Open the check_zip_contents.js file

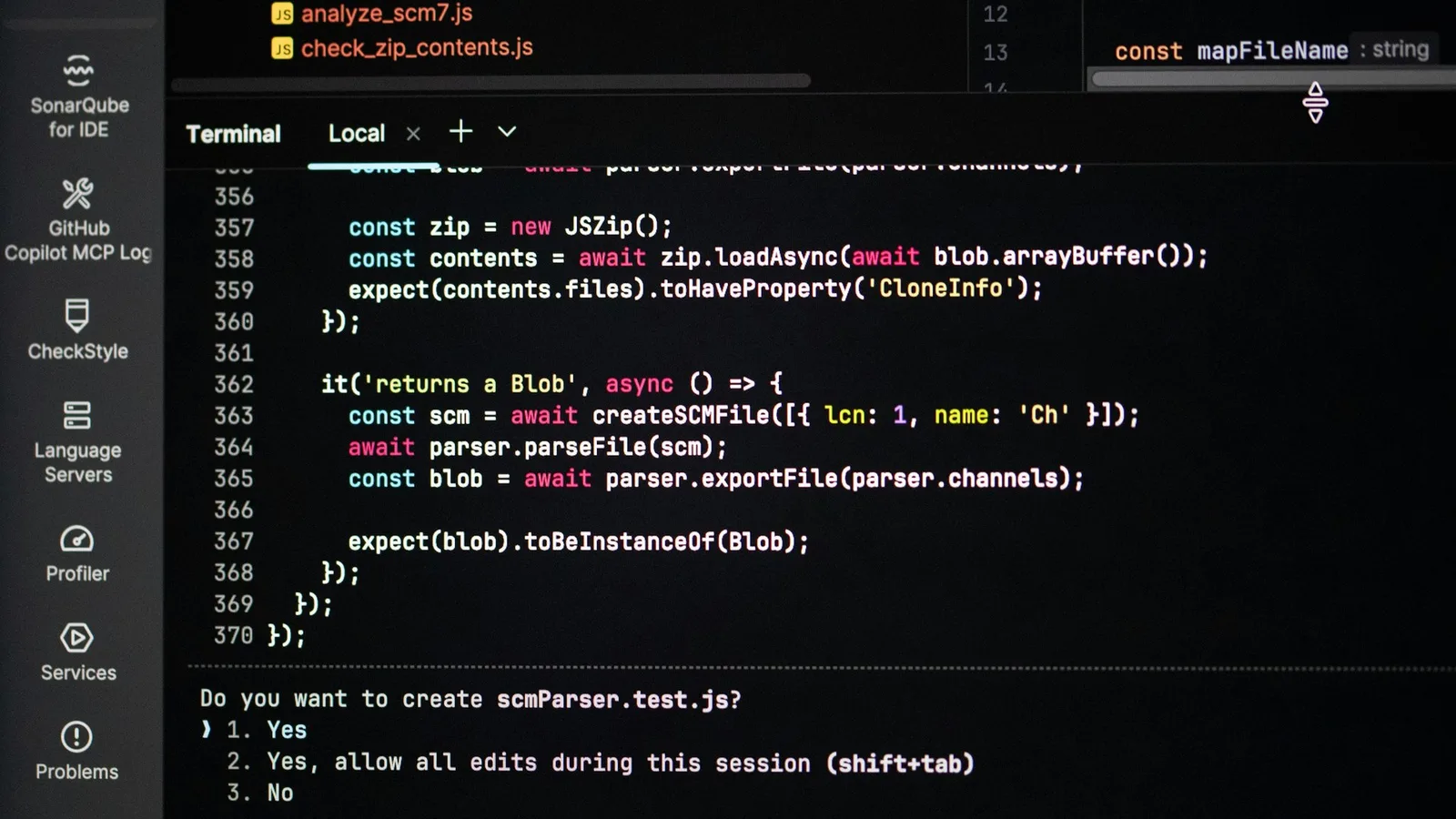coord(417,47)
